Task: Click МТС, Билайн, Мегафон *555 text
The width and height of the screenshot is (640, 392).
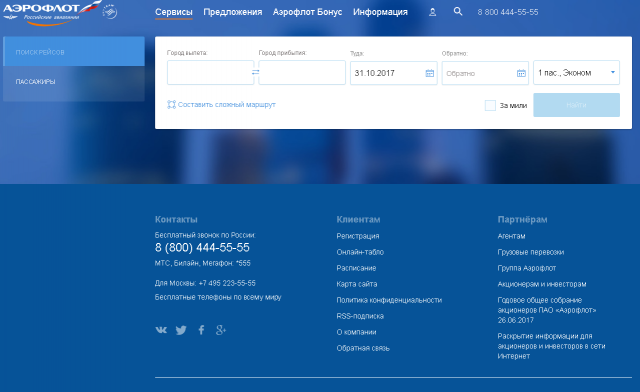Action: tap(202, 263)
